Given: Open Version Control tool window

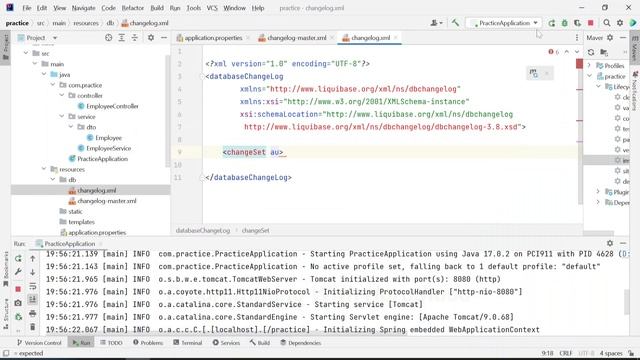Looking at the screenshot, I should coord(39,343).
